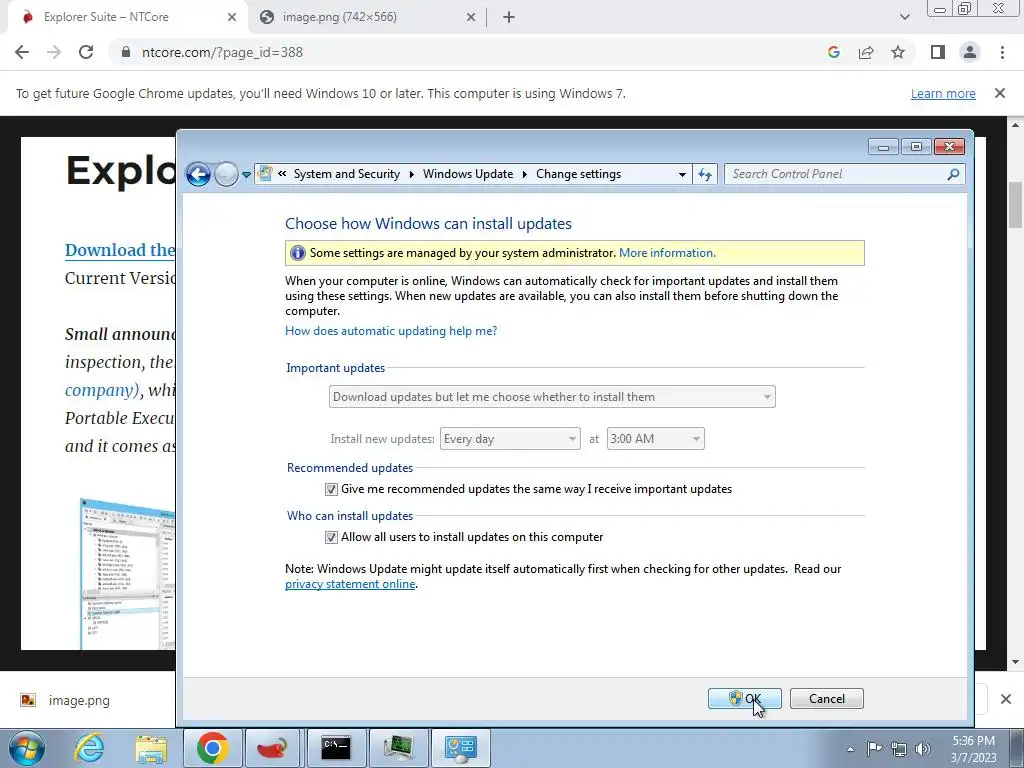Click the Google icon in Chrome address bar
This screenshot has height=768, width=1024.
(833, 52)
